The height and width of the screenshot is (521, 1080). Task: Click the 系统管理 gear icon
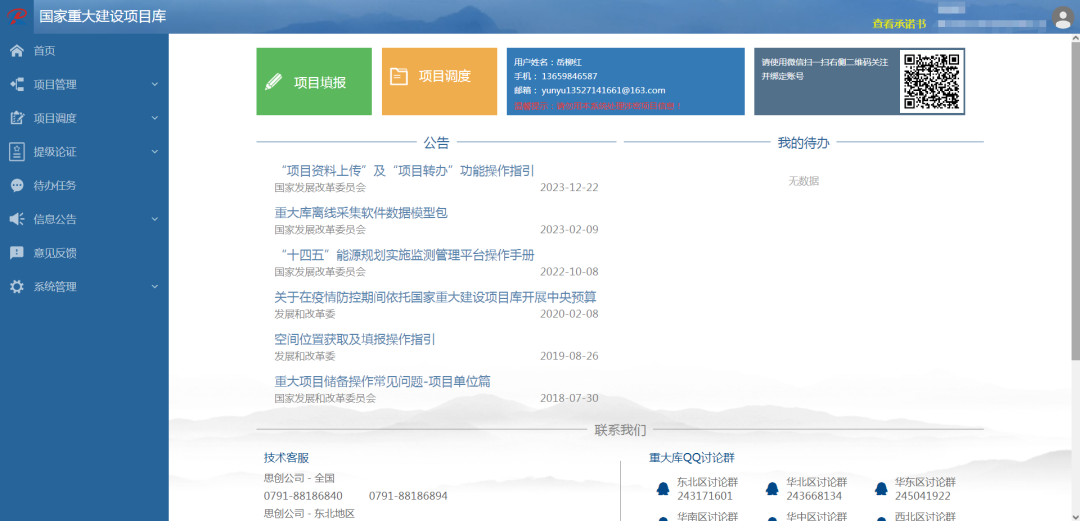click(17, 287)
